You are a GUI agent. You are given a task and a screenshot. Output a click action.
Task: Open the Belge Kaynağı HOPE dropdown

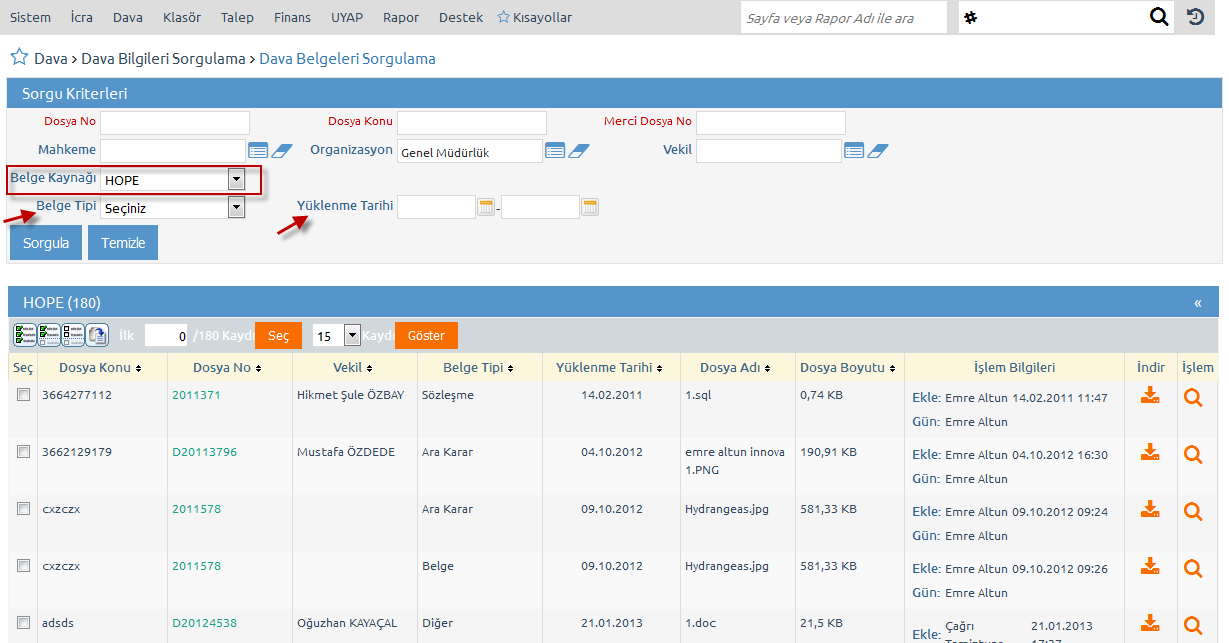click(x=173, y=180)
